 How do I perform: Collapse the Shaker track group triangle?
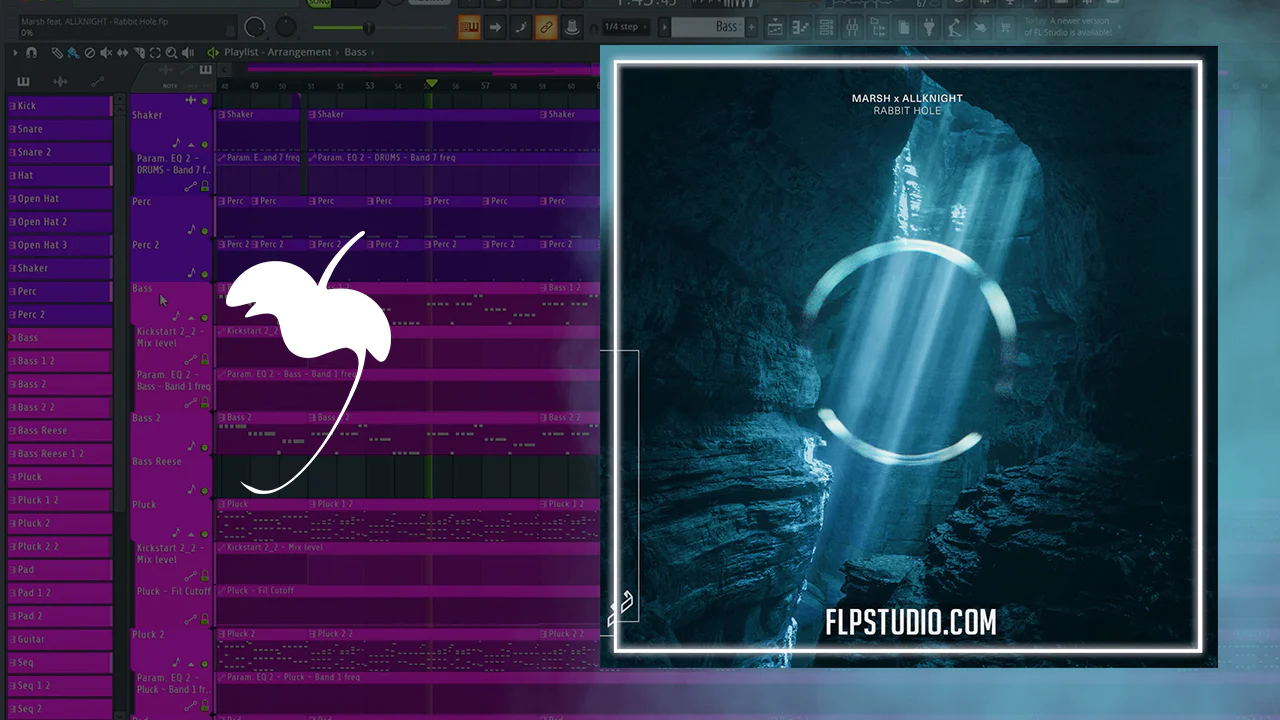click(x=191, y=144)
